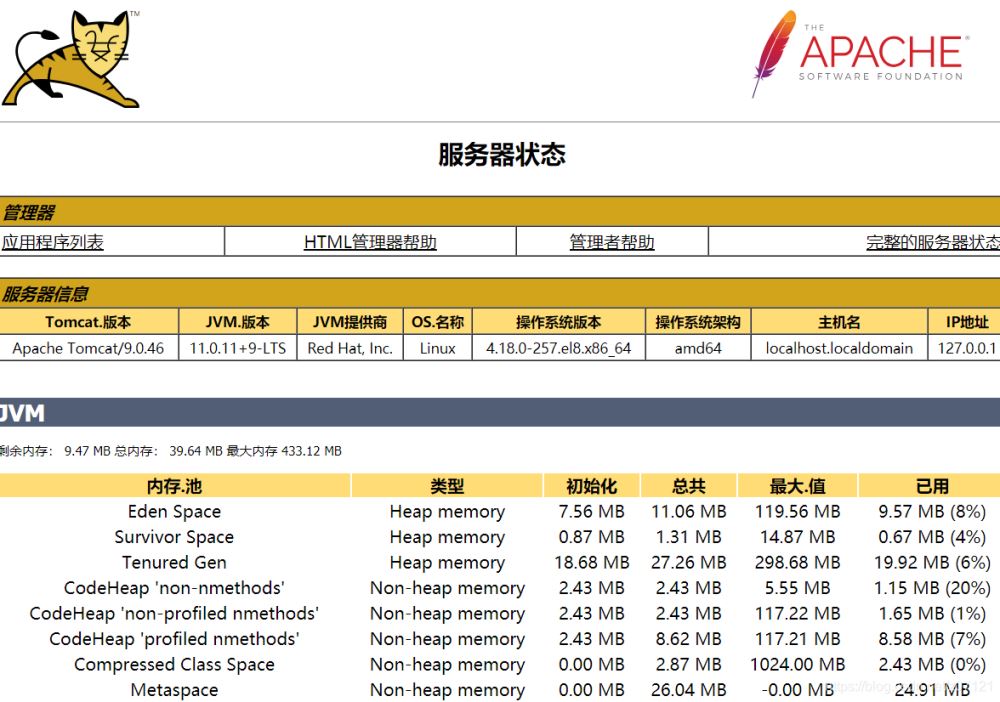This screenshot has width=1000, height=702.
Task: Click the 8.58 MB (7%) used value
Action: [x=932, y=639]
